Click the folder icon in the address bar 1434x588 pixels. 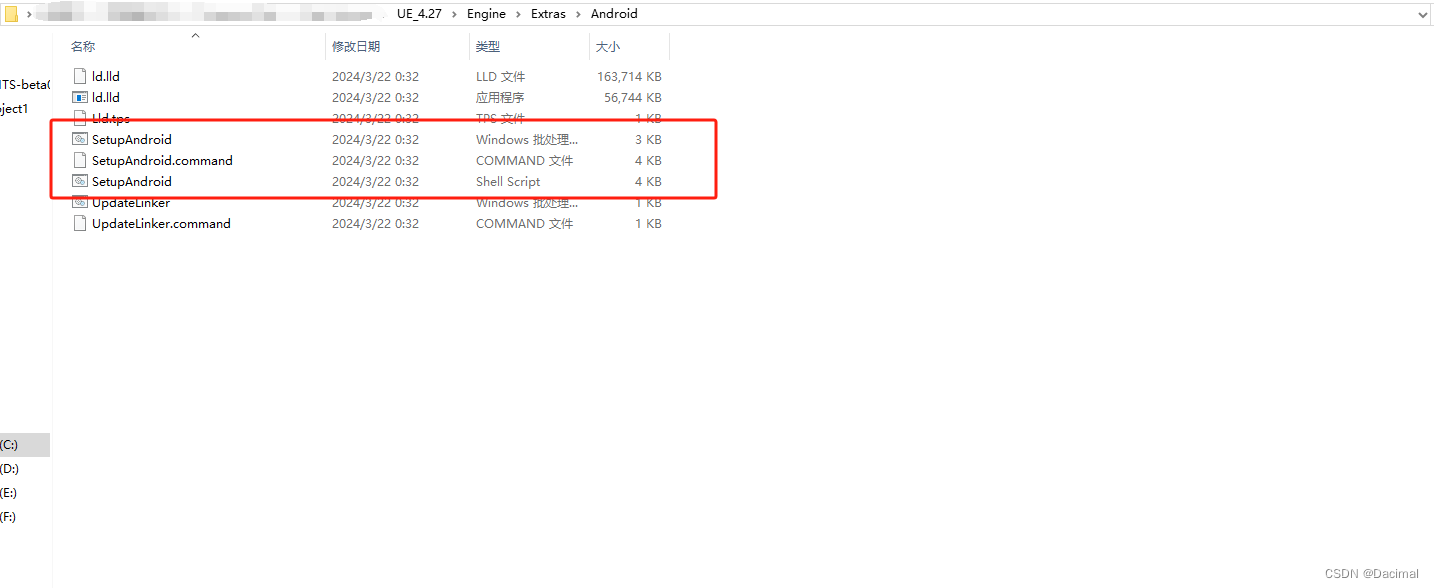click(11, 14)
